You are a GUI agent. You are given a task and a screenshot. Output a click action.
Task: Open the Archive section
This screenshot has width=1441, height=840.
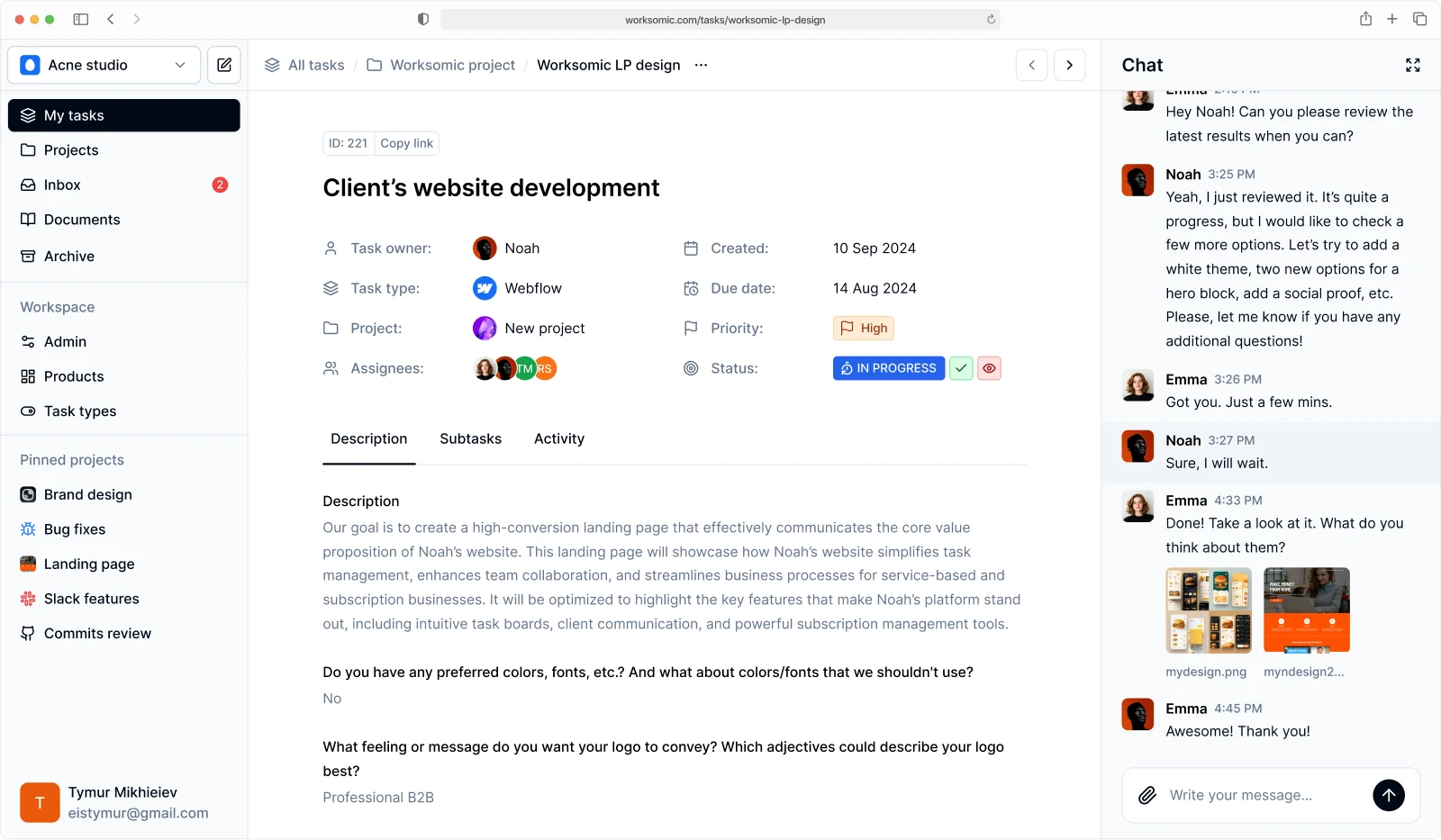click(68, 256)
